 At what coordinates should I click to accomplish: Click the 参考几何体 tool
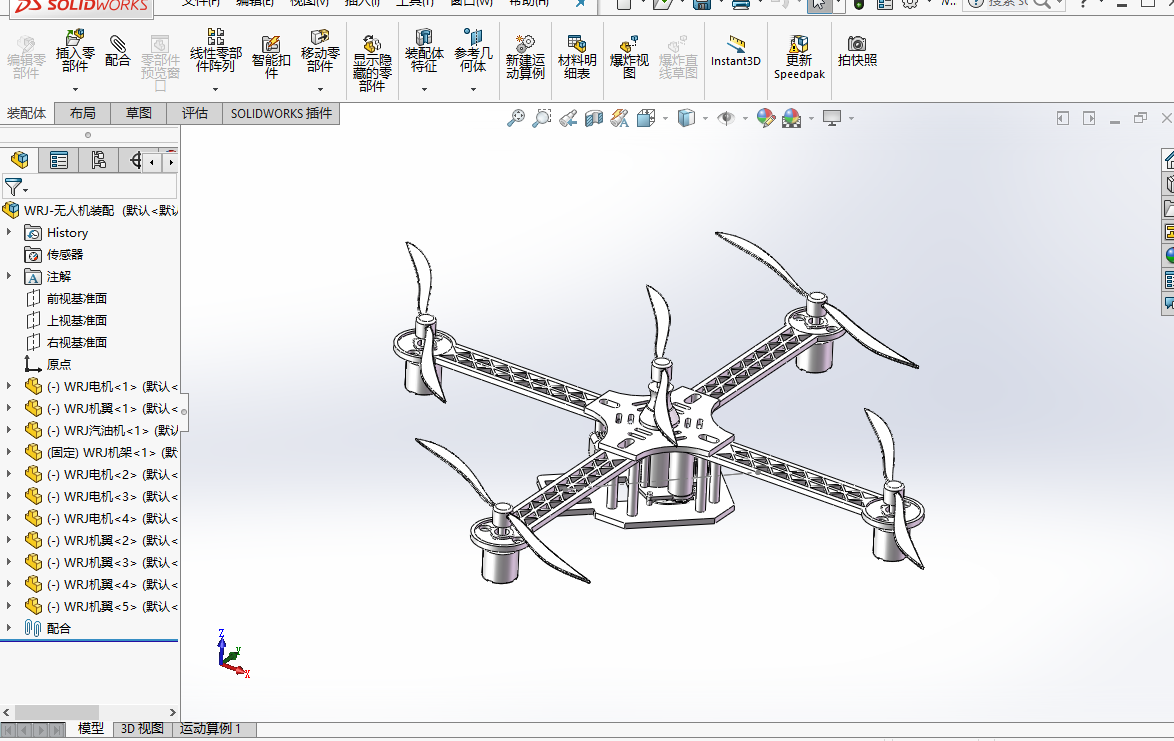click(x=473, y=51)
